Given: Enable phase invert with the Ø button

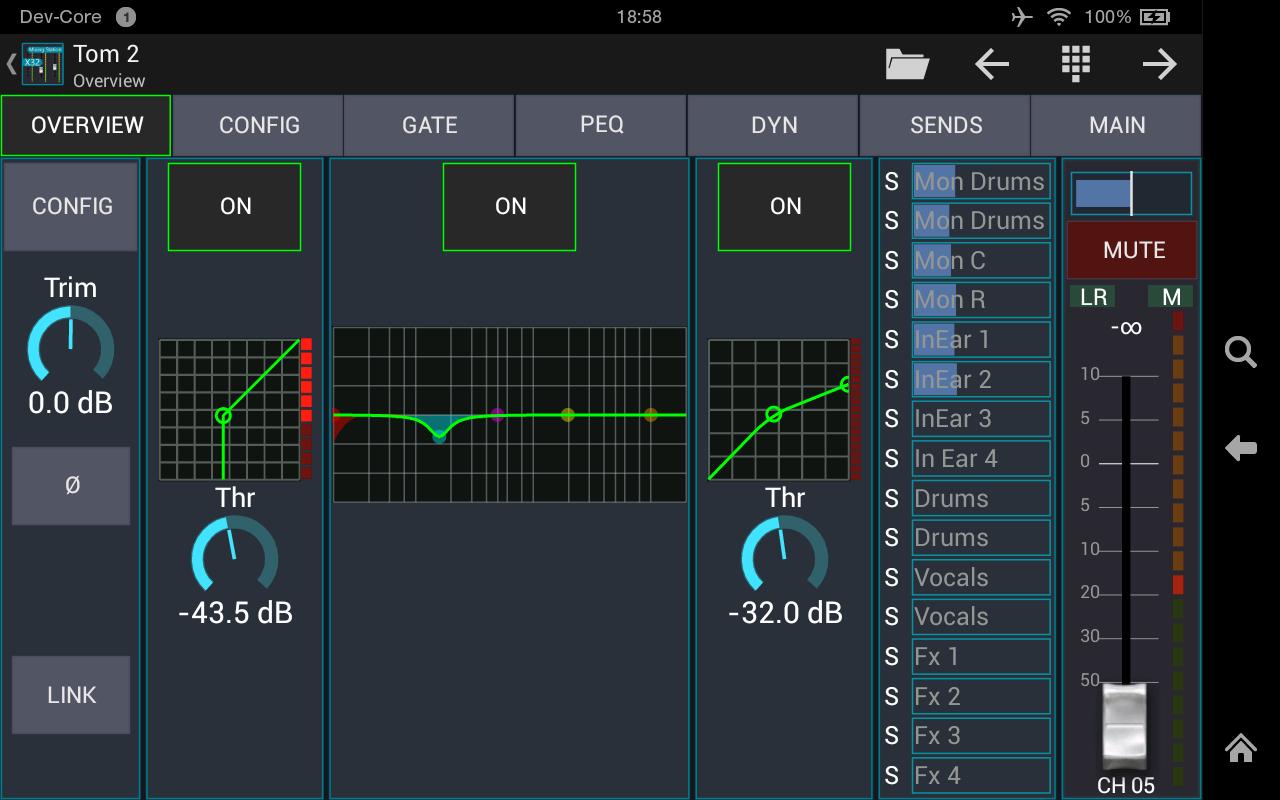Looking at the screenshot, I should (70, 486).
